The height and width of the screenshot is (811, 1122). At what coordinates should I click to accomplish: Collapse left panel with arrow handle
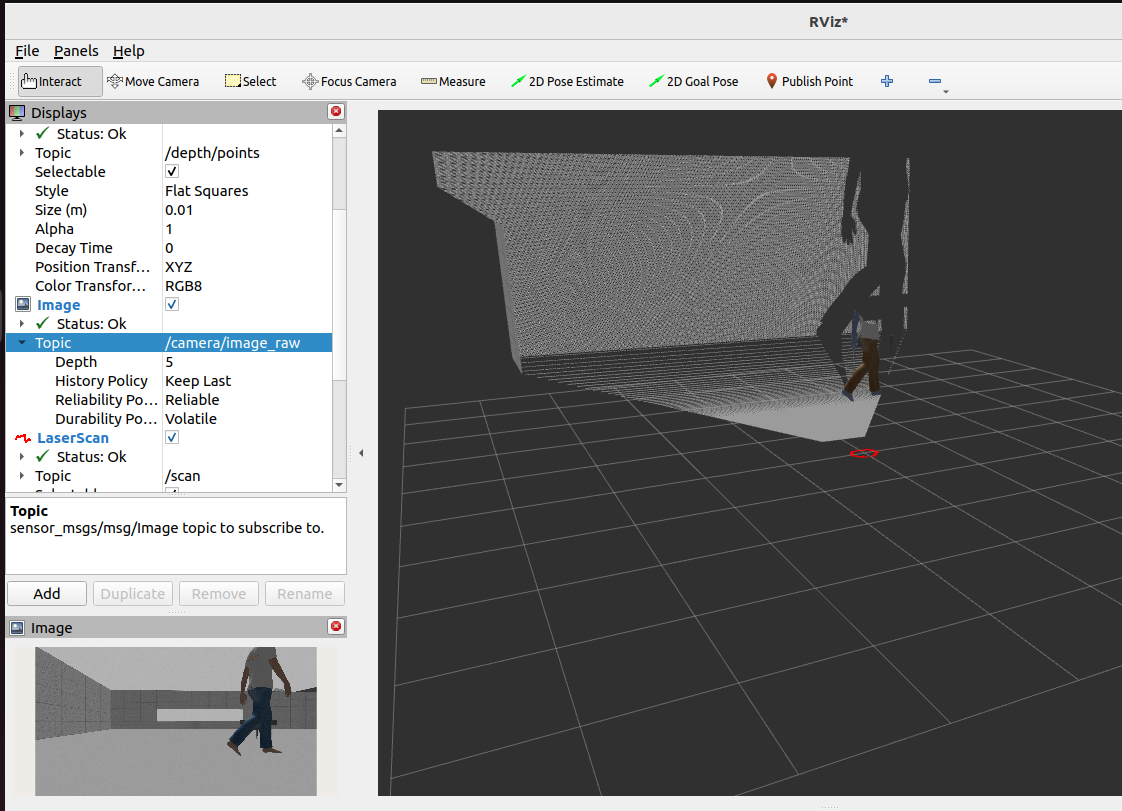[x=361, y=453]
